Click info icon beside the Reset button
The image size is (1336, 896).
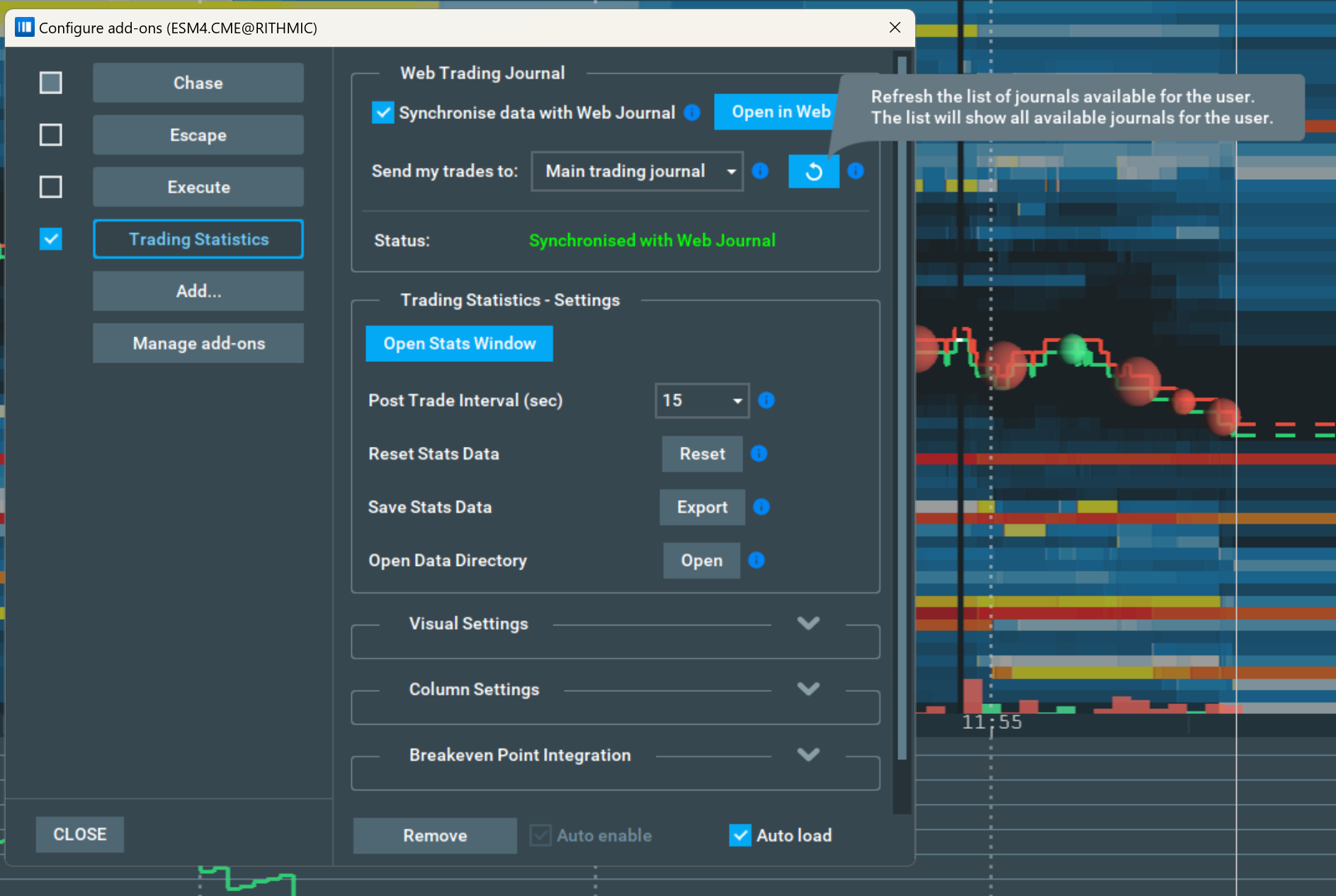pos(759,454)
